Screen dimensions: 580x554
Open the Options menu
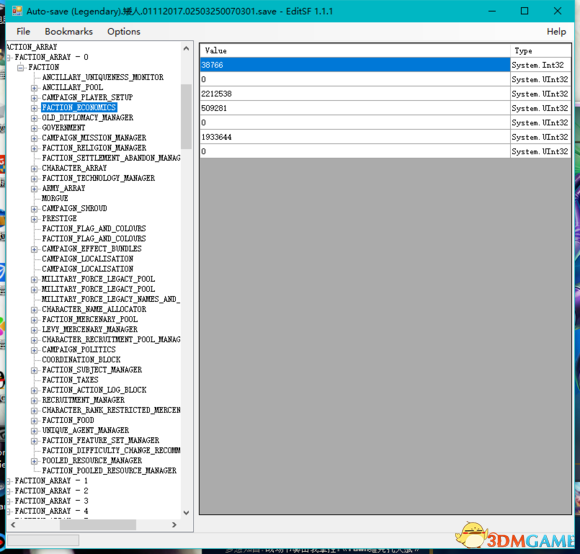pos(124,31)
